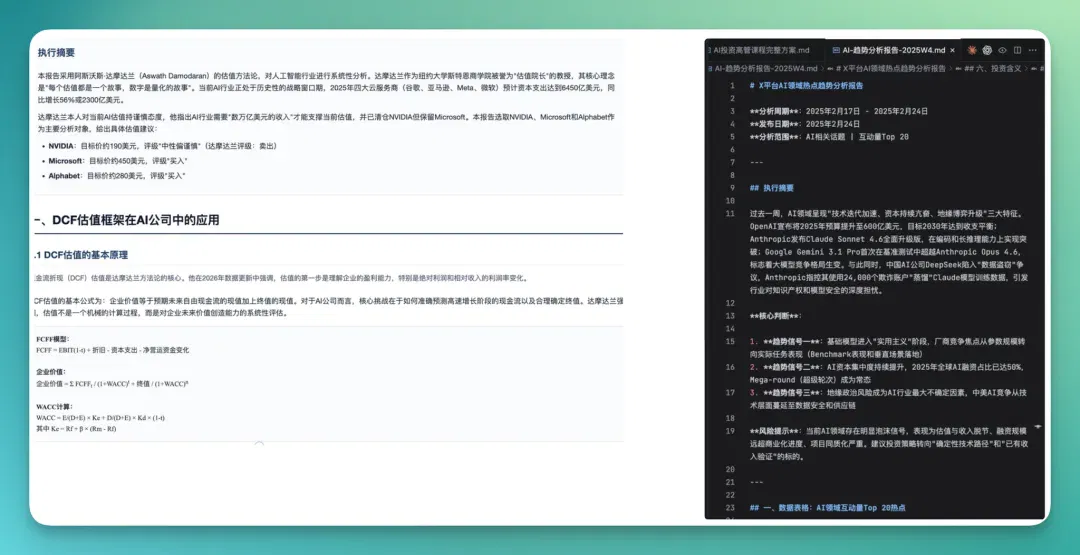
Task: Open breadcrumb file AI-趋势分析报告-2025W4.md
Action: (x=765, y=68)
